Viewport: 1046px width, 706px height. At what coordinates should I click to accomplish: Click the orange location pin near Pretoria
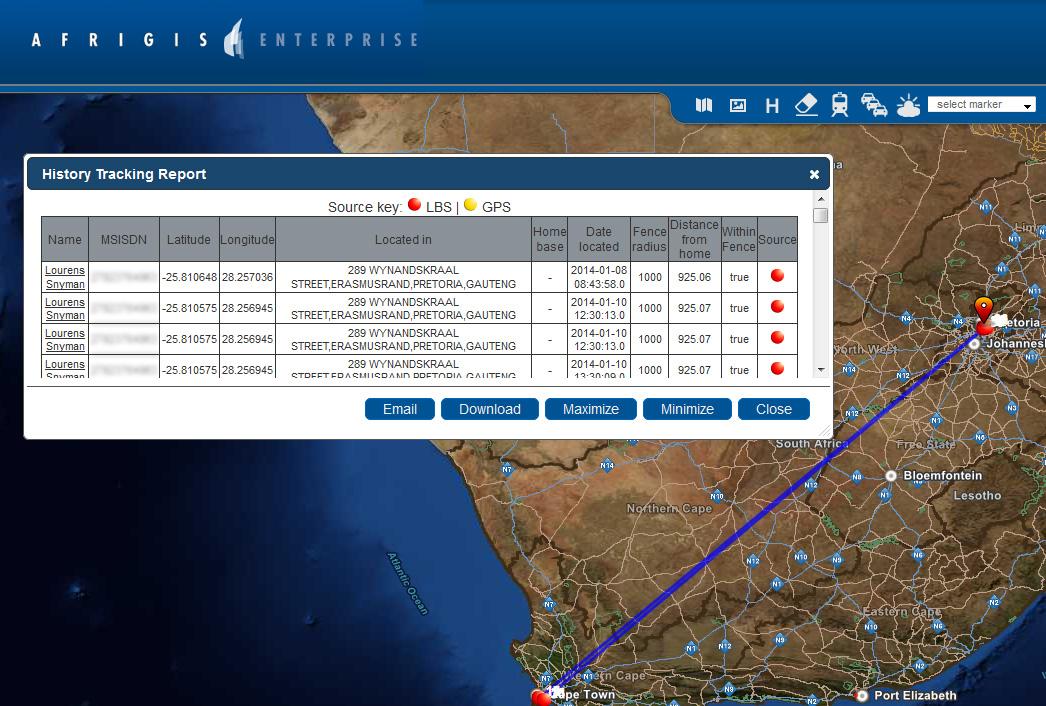click(984, 308)
